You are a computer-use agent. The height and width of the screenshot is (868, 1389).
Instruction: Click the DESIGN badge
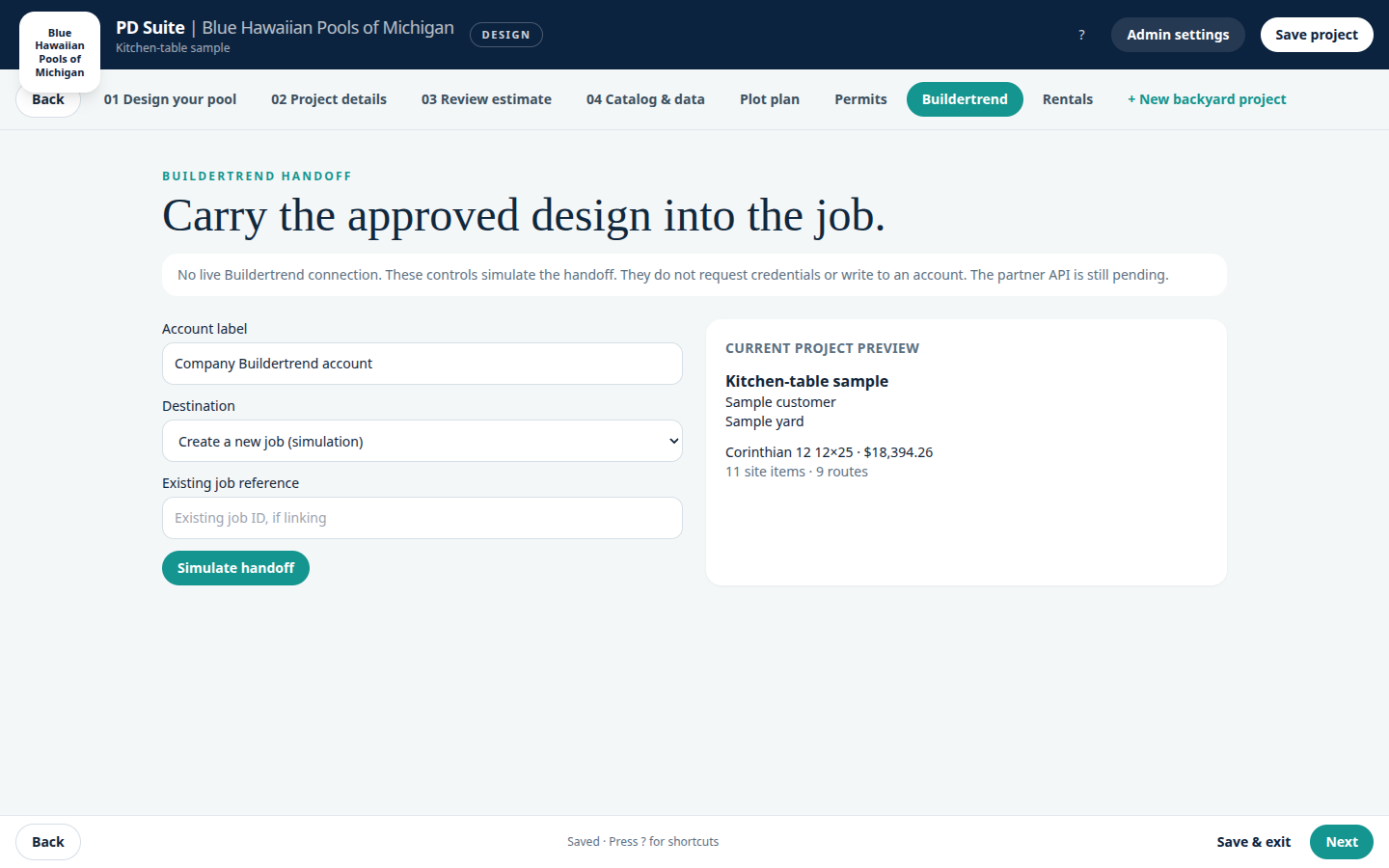506,35
